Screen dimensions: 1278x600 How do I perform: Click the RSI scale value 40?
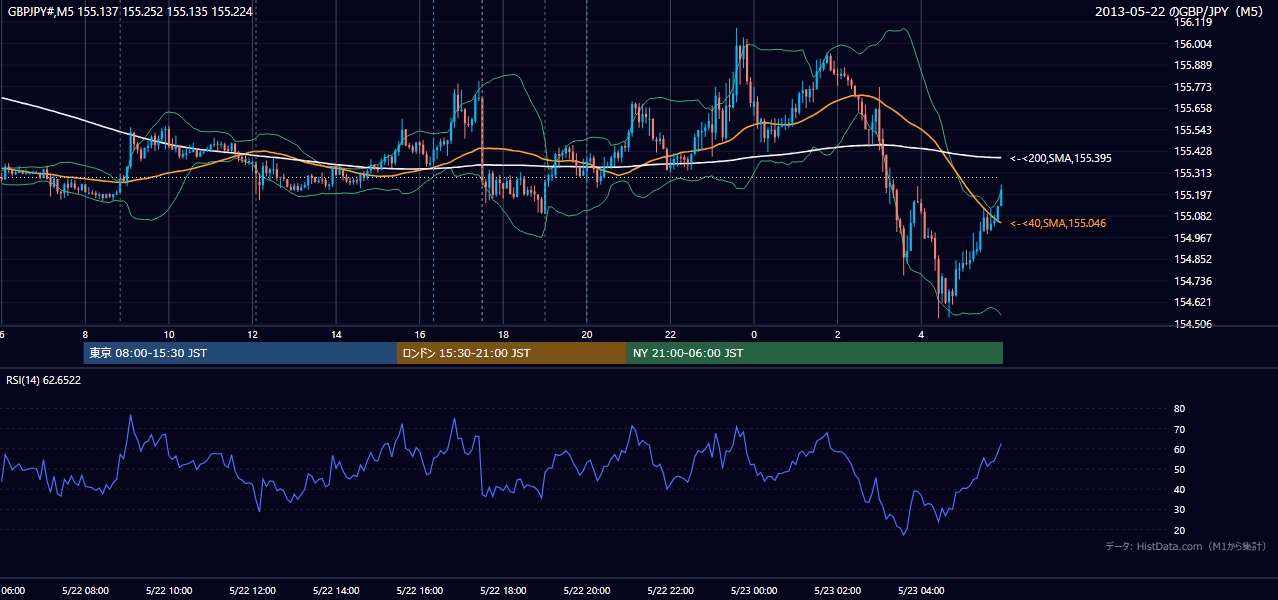1180,489
